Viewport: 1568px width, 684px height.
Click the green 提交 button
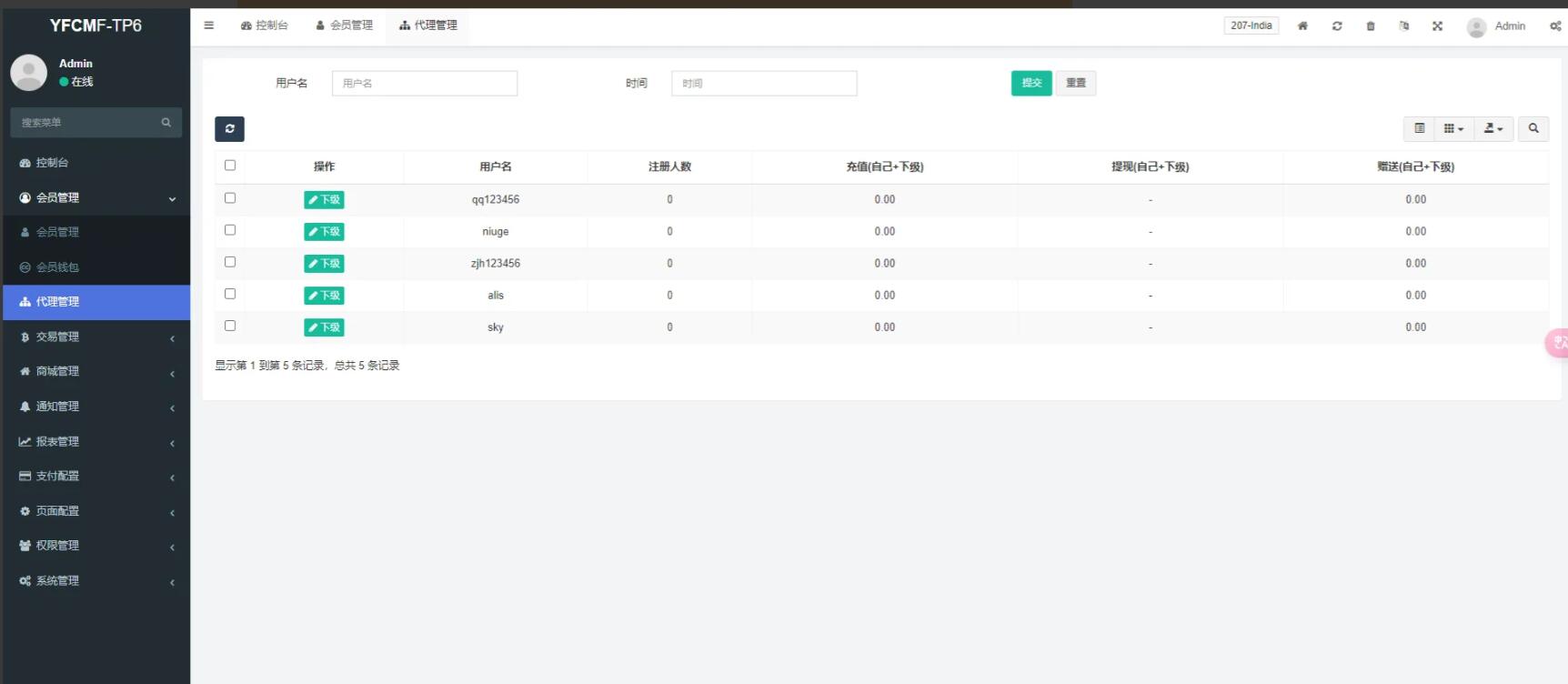tap(1030, 83)
